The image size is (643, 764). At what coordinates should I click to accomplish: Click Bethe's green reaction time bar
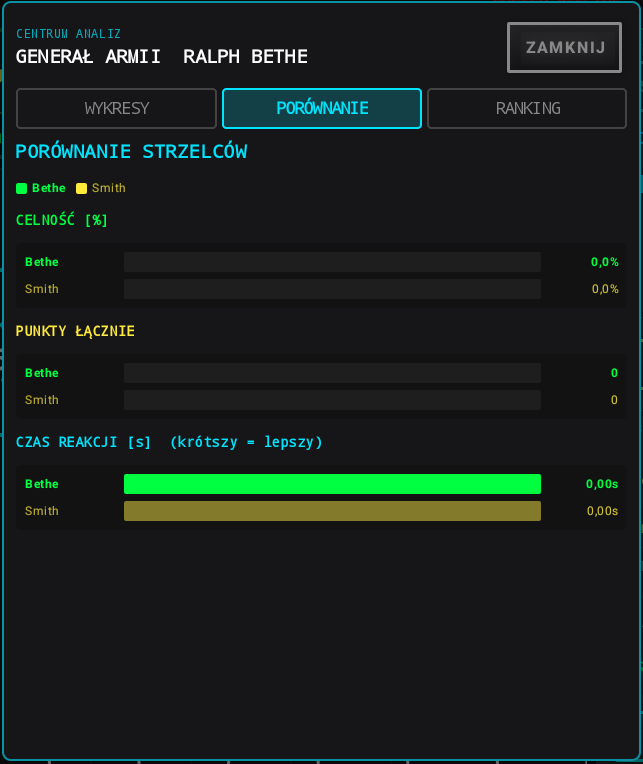332,484
